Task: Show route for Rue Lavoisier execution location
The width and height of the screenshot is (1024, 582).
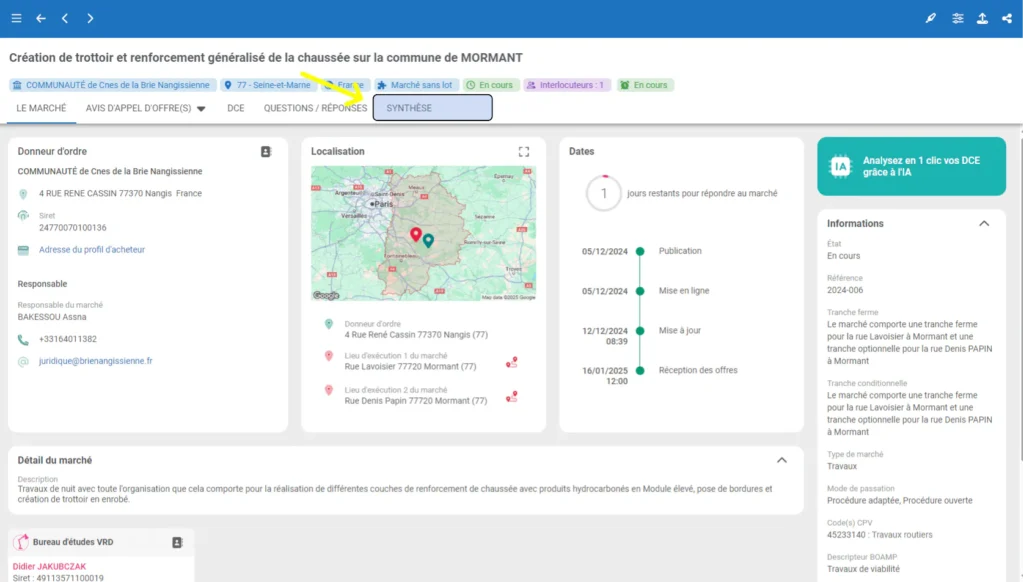Action: click(x=512, y=362)
